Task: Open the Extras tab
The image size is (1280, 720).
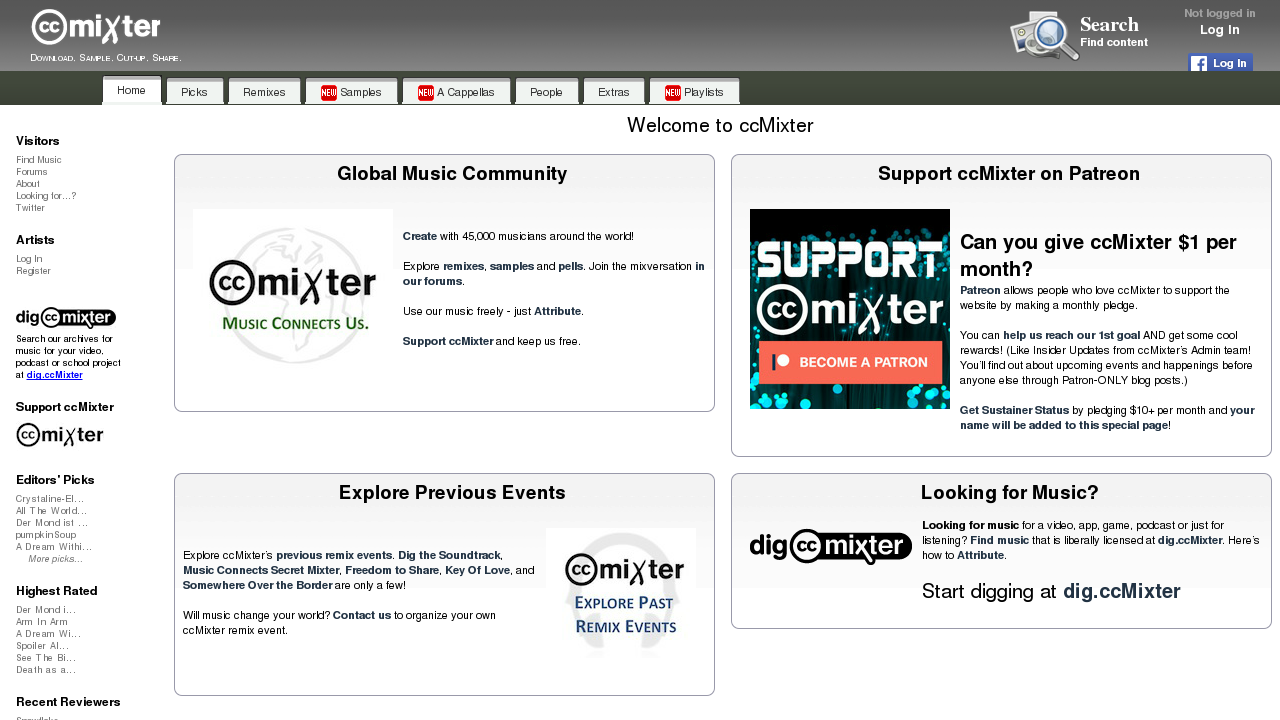Action: (x=614, y=92)
